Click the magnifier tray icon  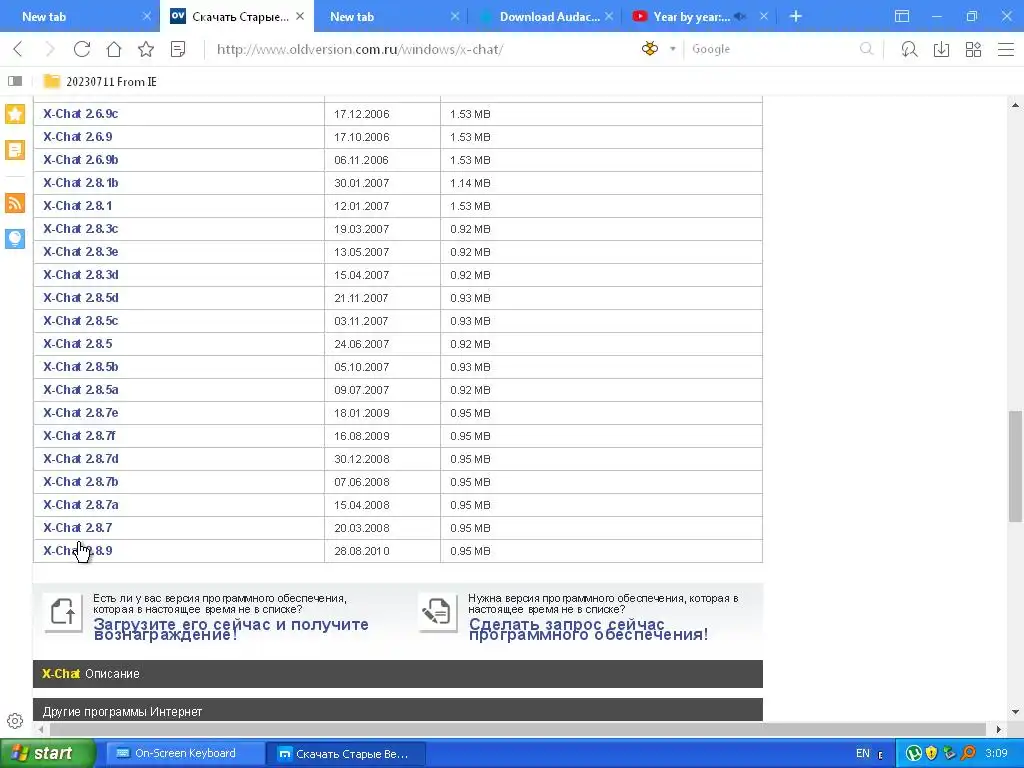(968, 753)
